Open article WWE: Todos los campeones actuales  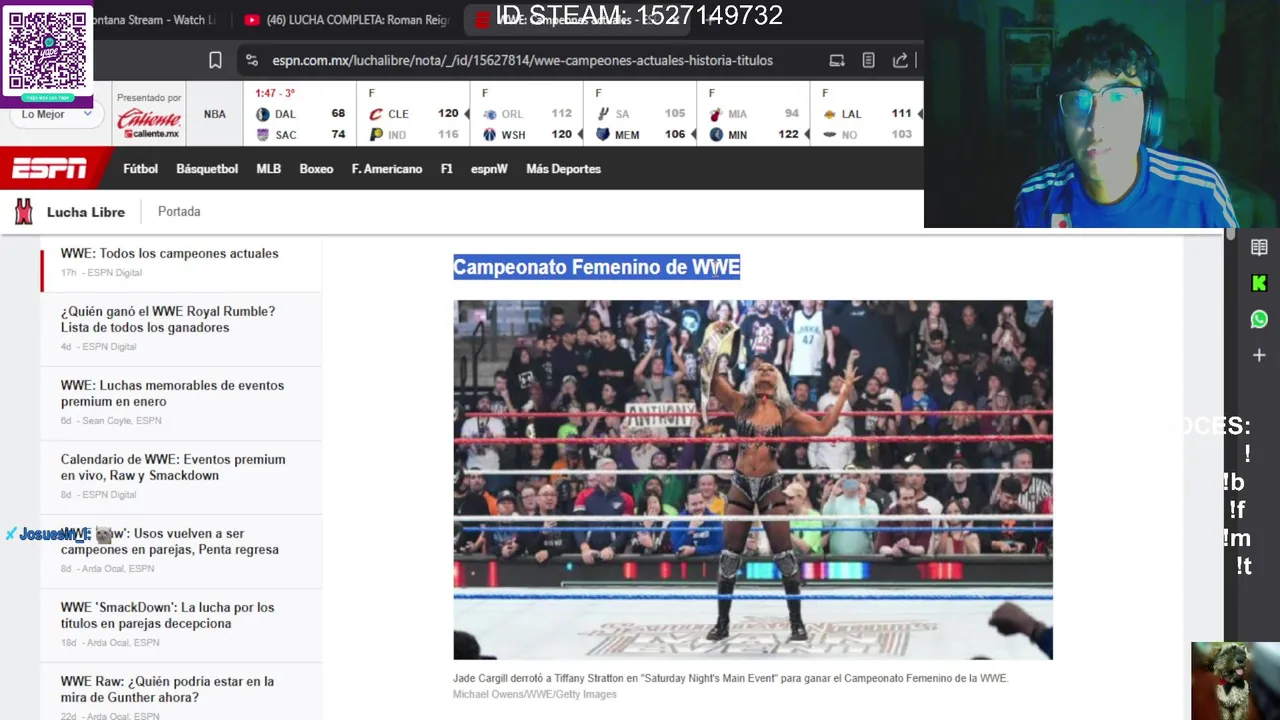169,253
